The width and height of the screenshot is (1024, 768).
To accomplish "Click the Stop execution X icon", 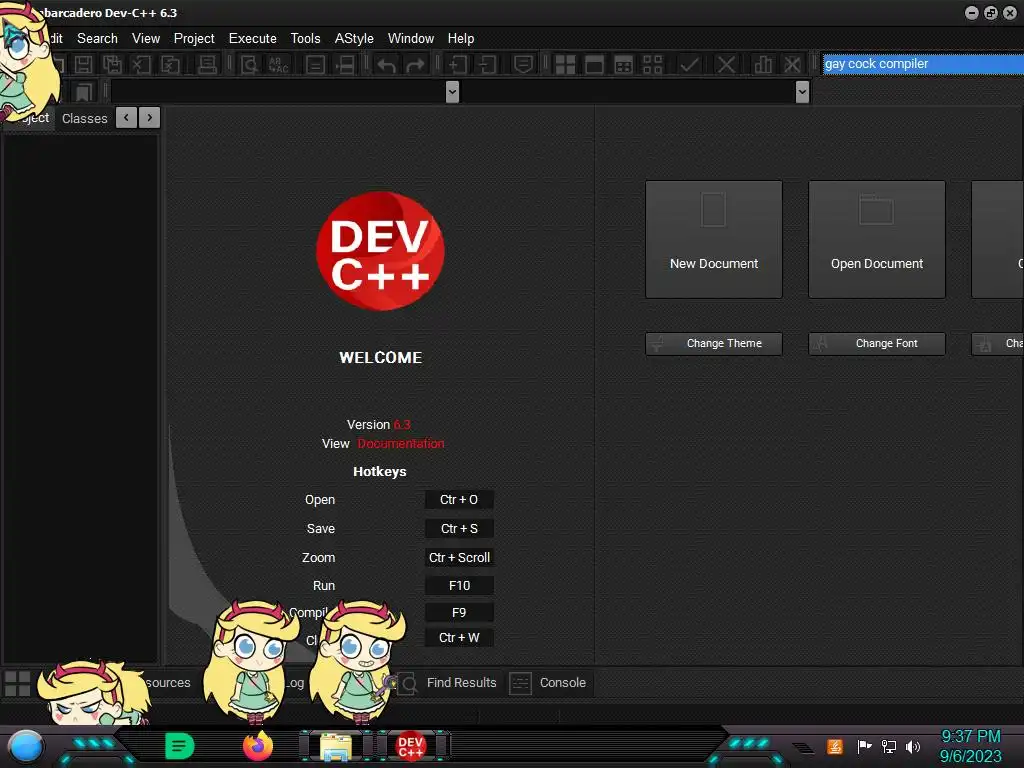I will [726, 65].
